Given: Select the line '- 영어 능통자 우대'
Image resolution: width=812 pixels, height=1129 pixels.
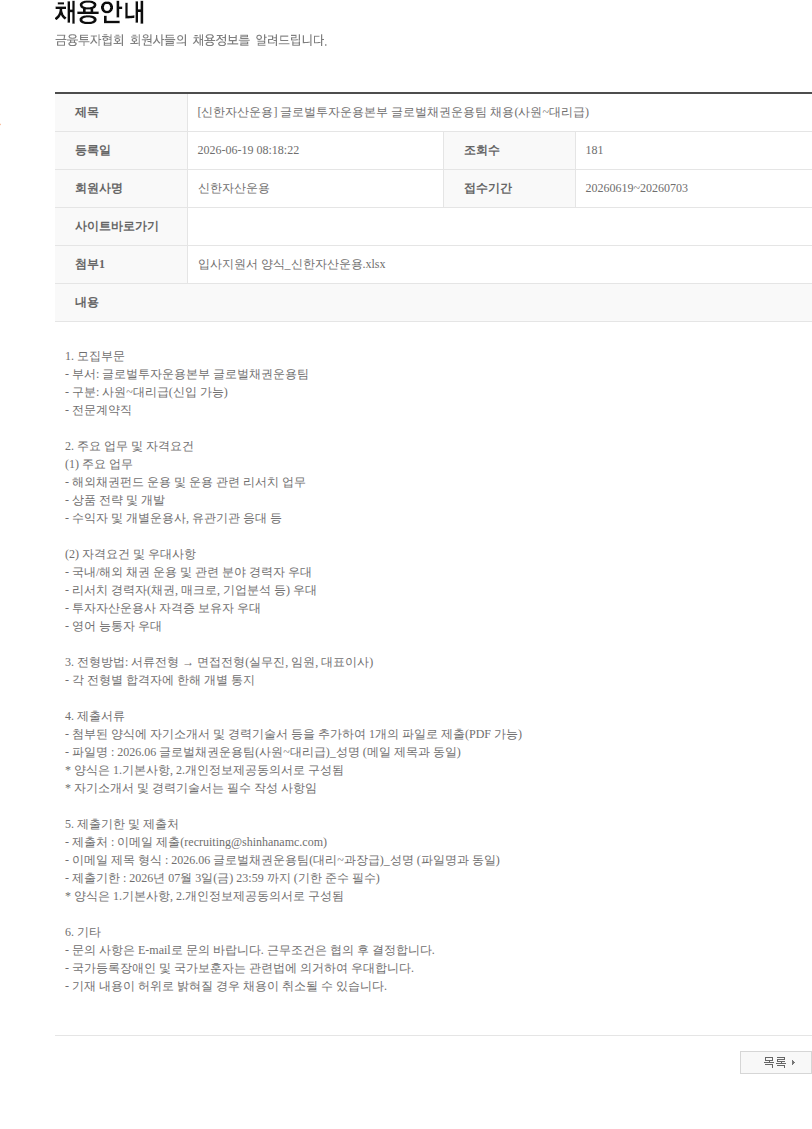Looking at the screenshot, I should [x=113, y=626].
